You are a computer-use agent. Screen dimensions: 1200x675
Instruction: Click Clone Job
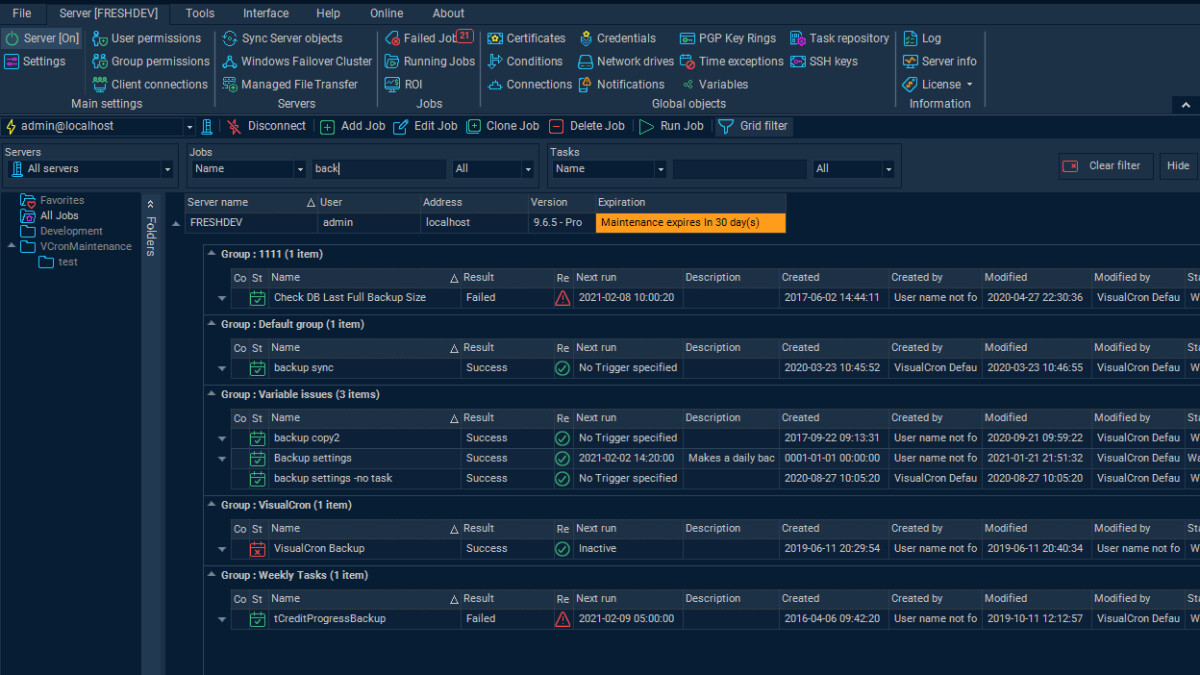point(502,126)
